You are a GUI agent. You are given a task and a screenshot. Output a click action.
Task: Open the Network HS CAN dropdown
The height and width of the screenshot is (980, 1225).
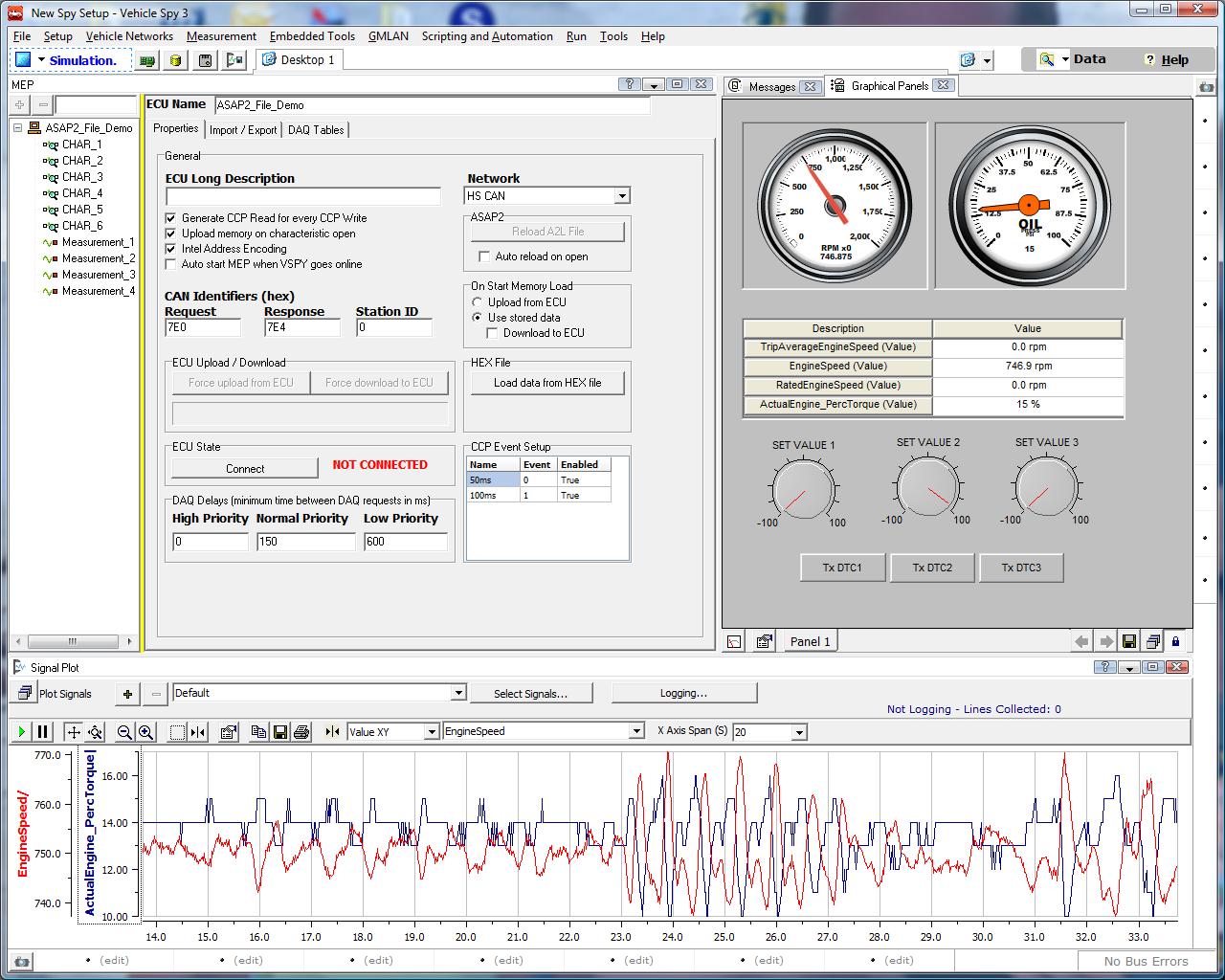[x=622, y=196]
